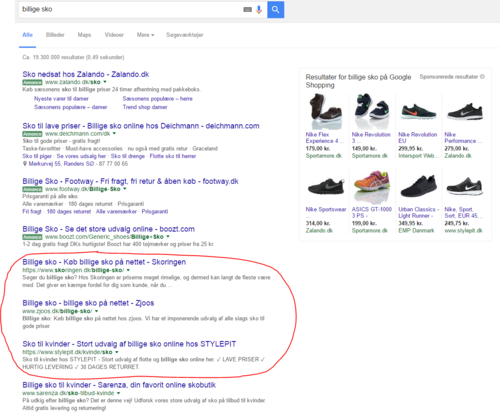This screenshot has height=415, width=500.
Task: Expand the Deichmann ad URL dropdown arrow
Action: point(114,133)
